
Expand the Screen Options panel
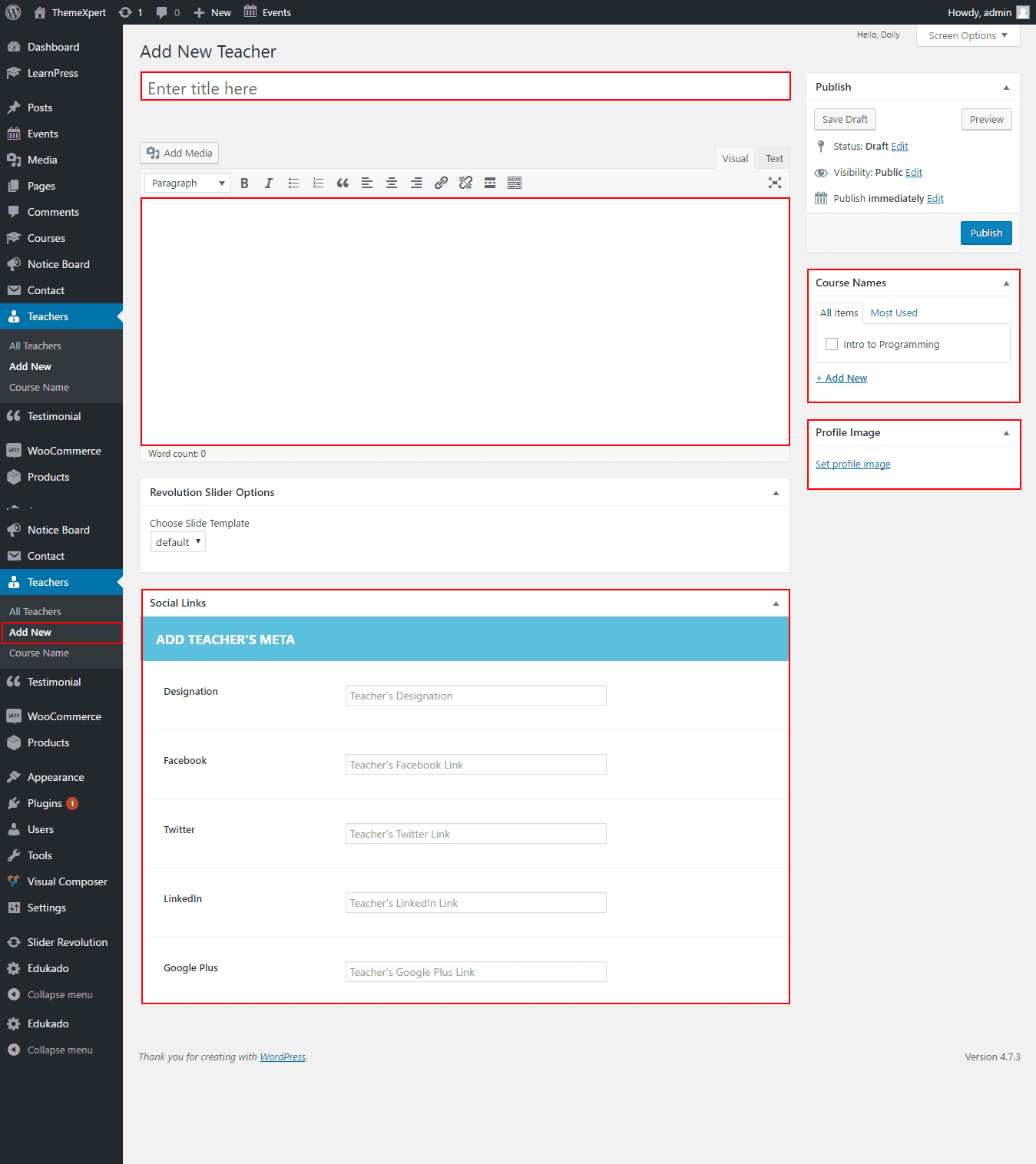click(968, 36)
